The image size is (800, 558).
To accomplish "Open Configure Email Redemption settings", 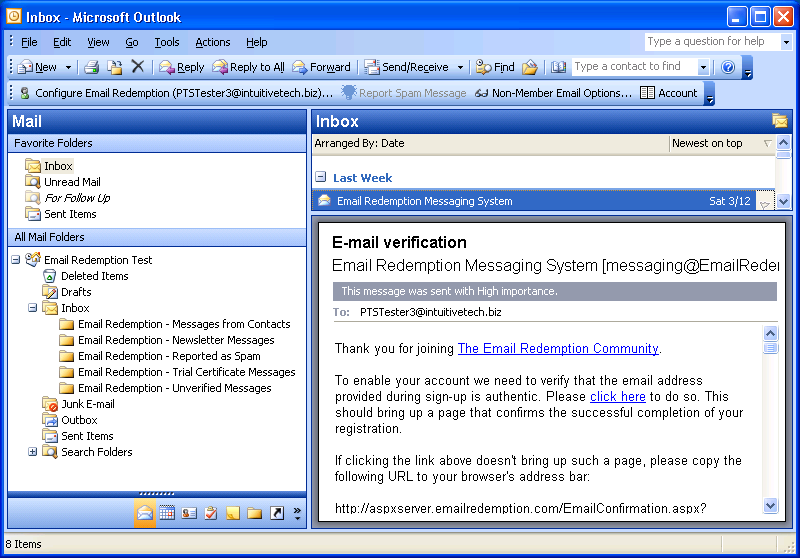I will (176, 93).
